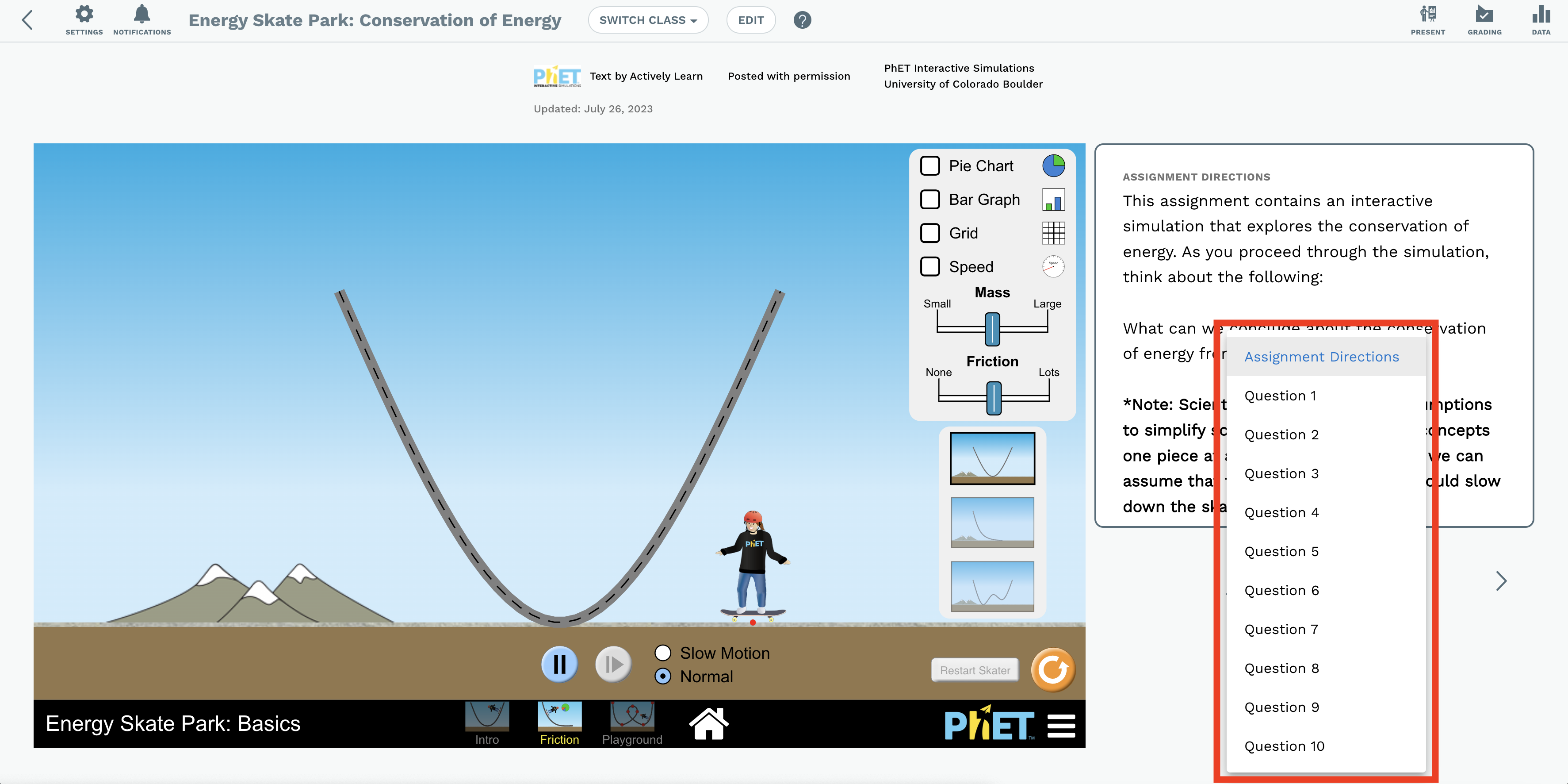Screen dimensions: 1568x784
Task: Open the Intro tab of the simulation
Action: coord(486,723)
